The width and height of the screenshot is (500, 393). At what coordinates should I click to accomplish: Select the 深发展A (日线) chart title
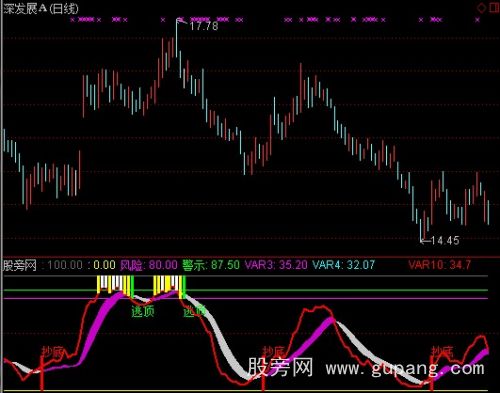pyautogui.click(x=41, y=8)
